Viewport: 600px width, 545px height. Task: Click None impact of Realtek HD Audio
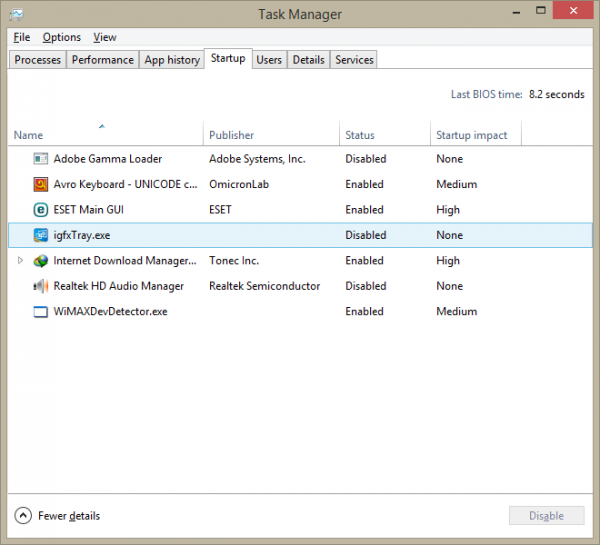[450, 286]
